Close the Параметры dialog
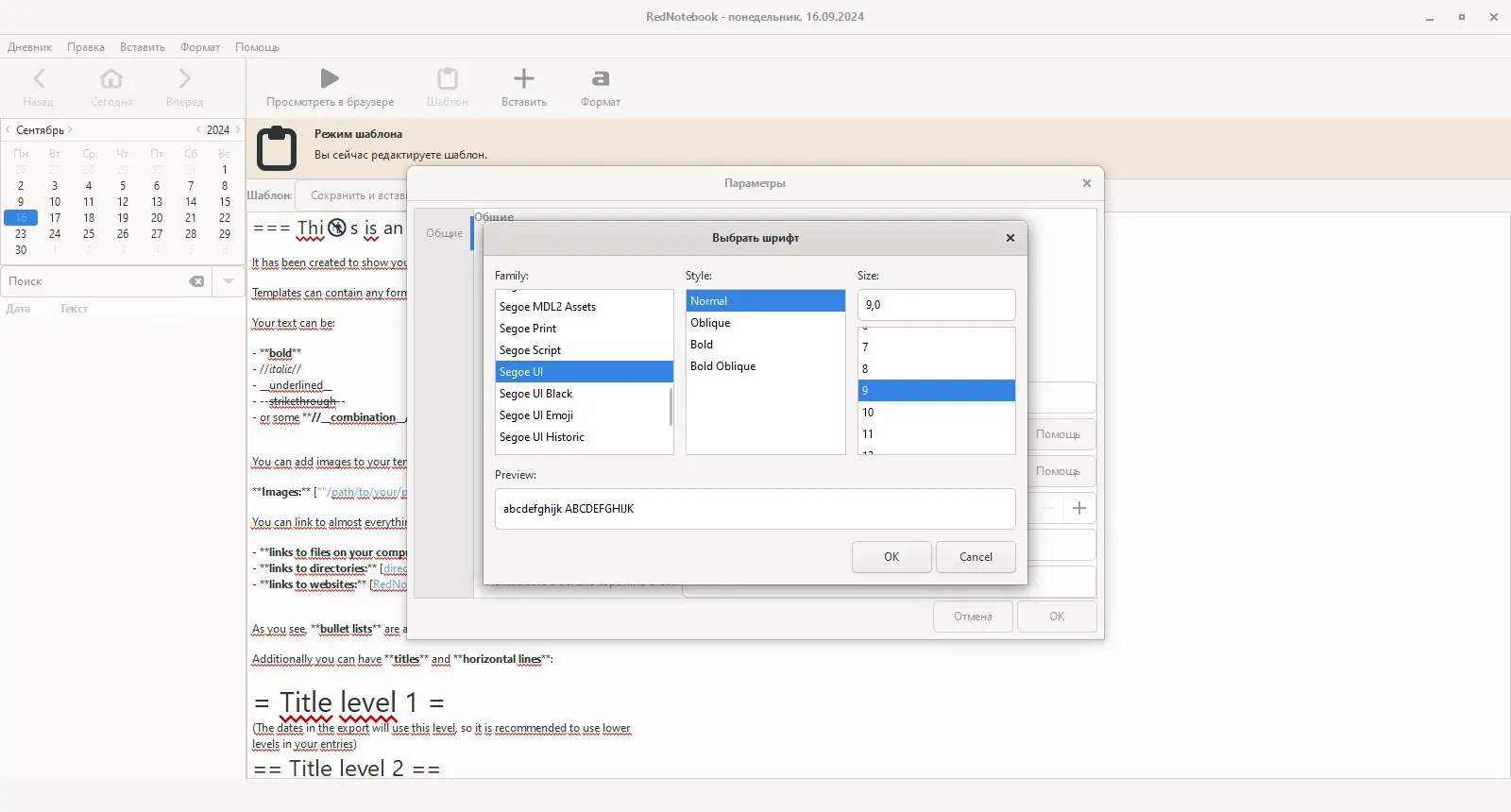1511x812 pixels. point(1087,183)
